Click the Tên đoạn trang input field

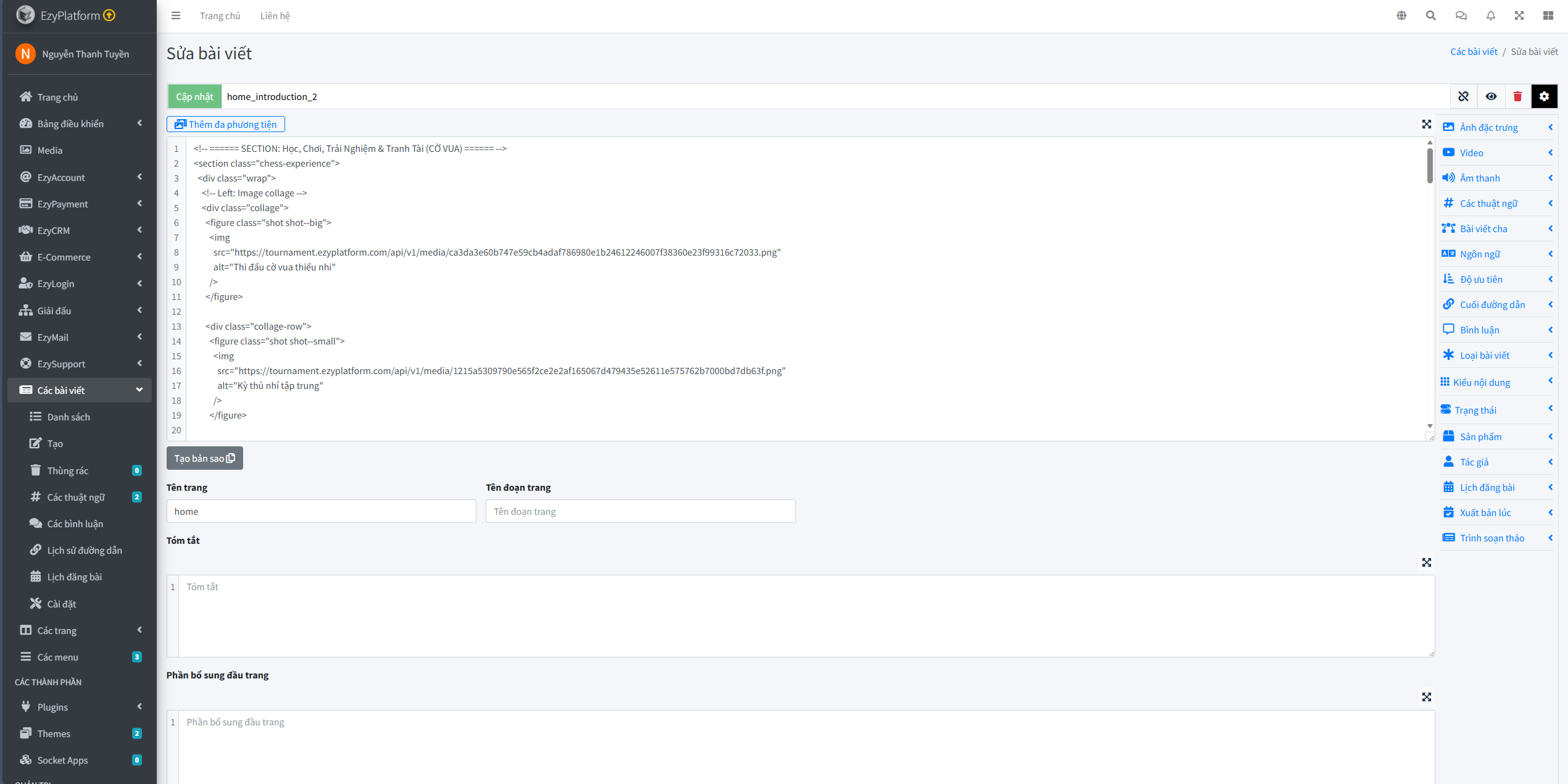click(640, 511)
